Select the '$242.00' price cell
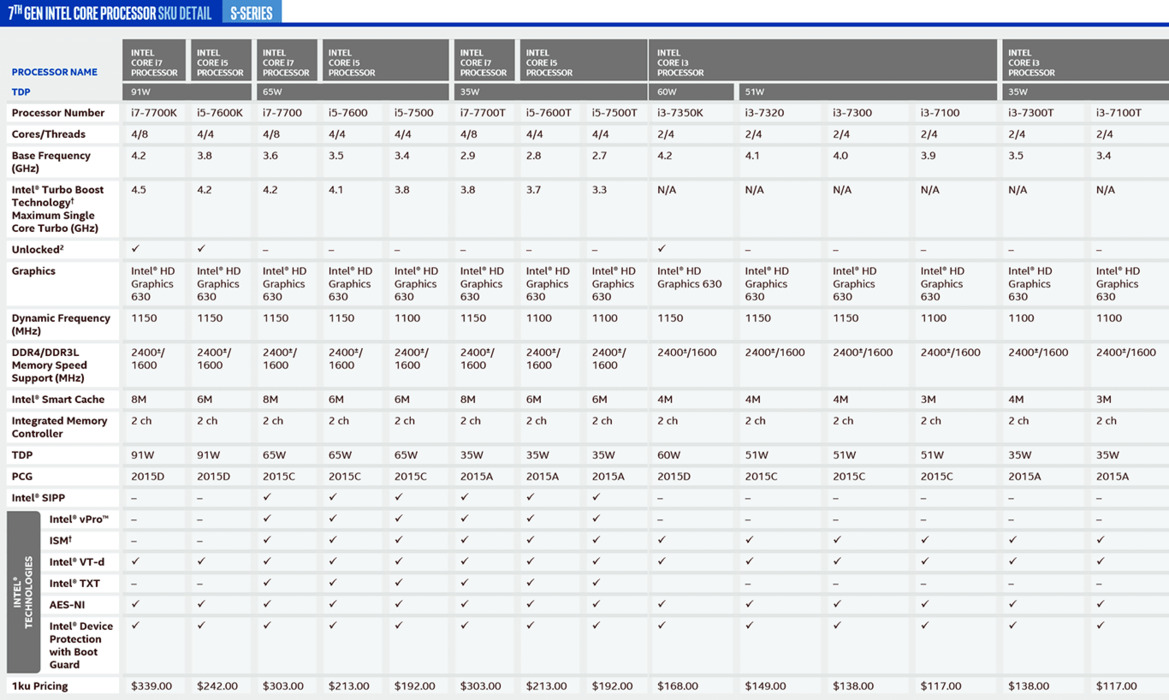The height and width of the screenshot is (700, 1169). coord(217,686)
